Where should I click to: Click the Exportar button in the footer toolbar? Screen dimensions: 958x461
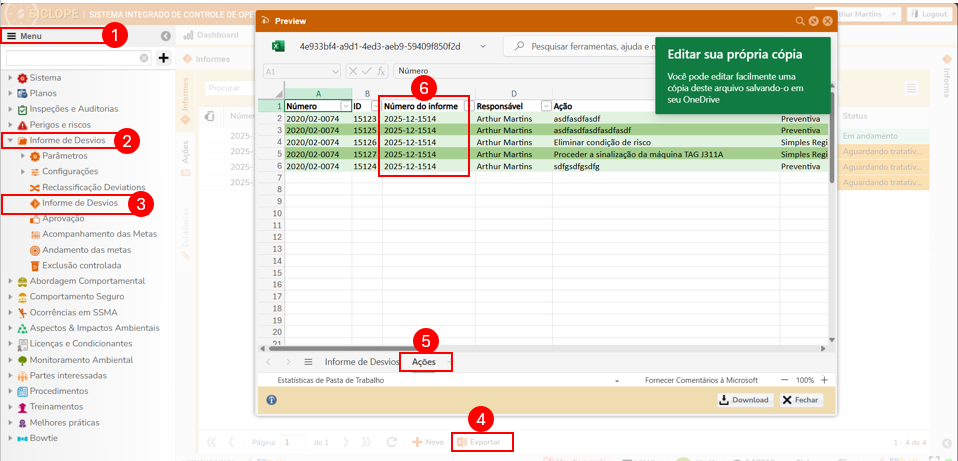[482, 442]
